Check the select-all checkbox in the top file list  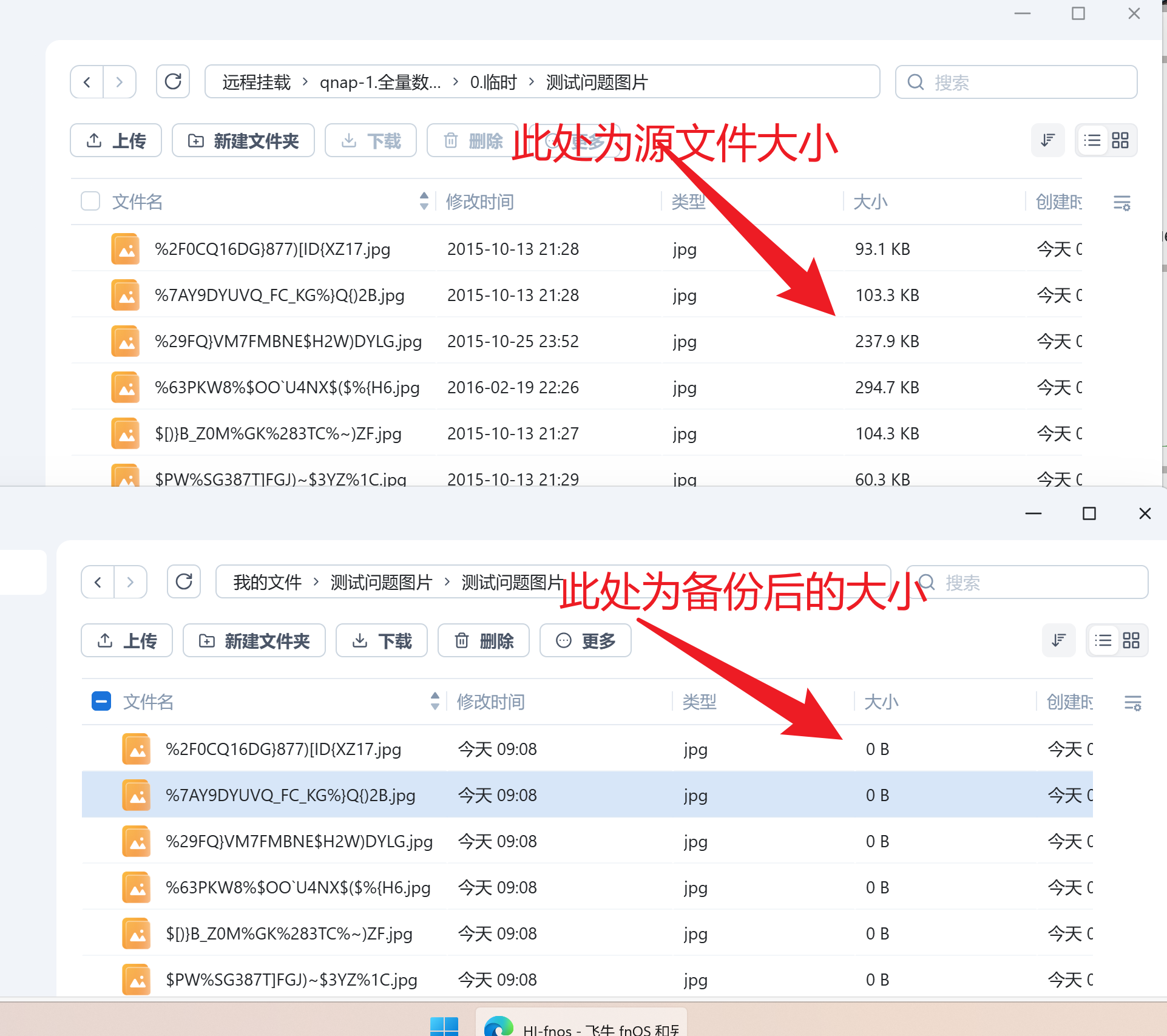[90, 201]
